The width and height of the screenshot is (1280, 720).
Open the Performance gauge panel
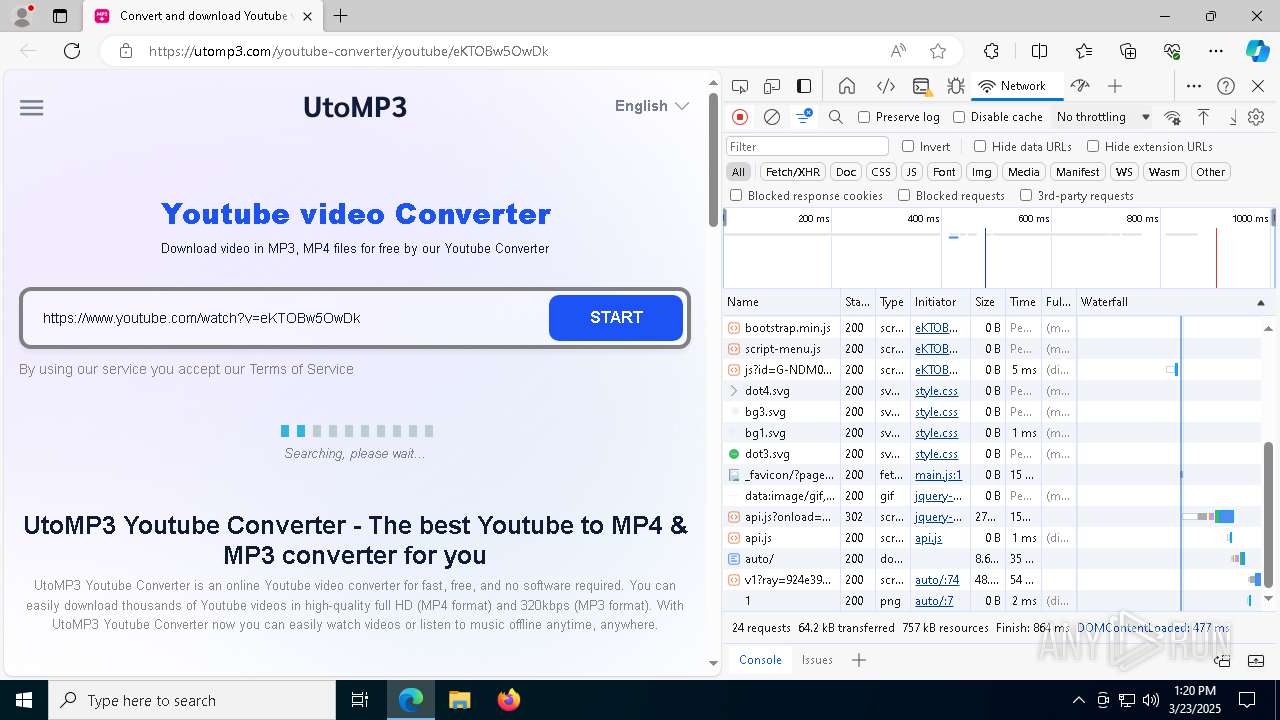[1079, 86]
